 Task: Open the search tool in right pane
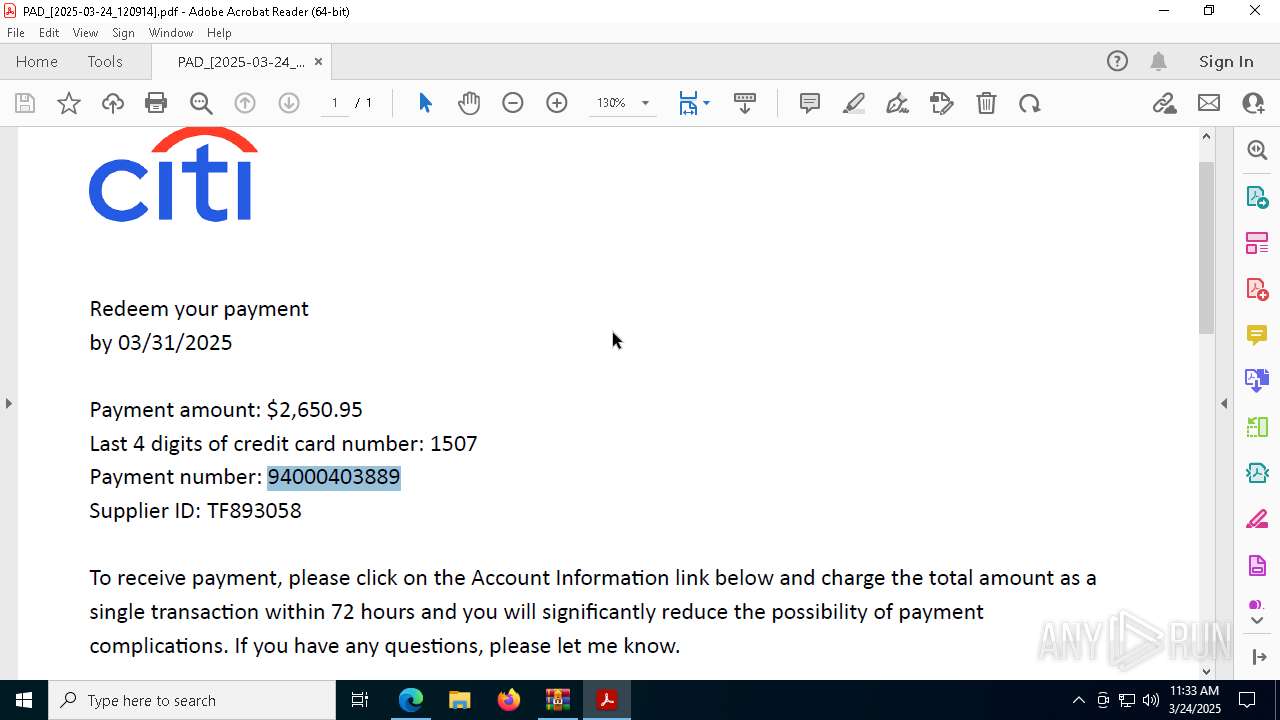(x=1257, y=150)
